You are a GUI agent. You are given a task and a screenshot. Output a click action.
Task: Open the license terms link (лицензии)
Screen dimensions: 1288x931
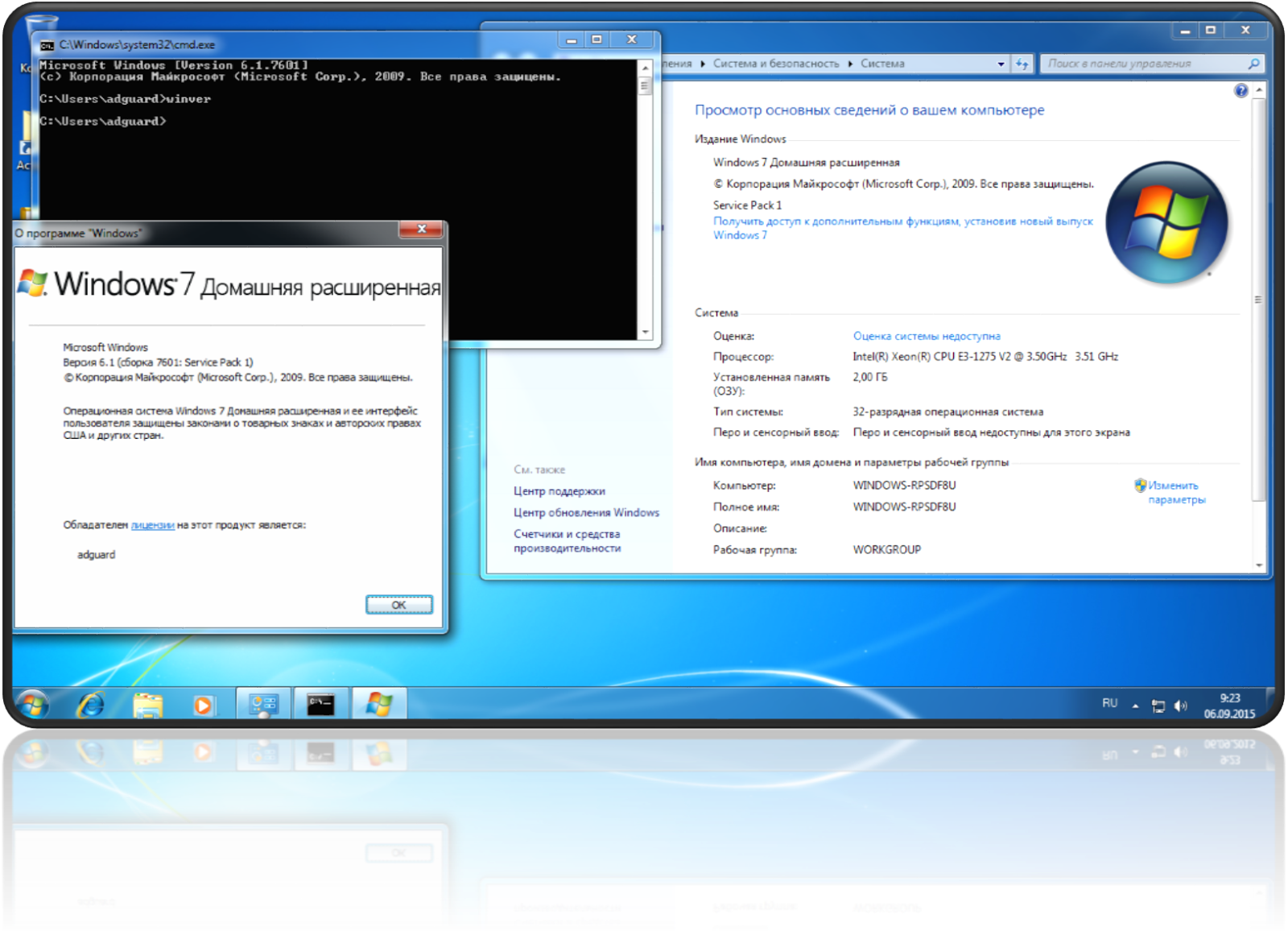(152, 525)
